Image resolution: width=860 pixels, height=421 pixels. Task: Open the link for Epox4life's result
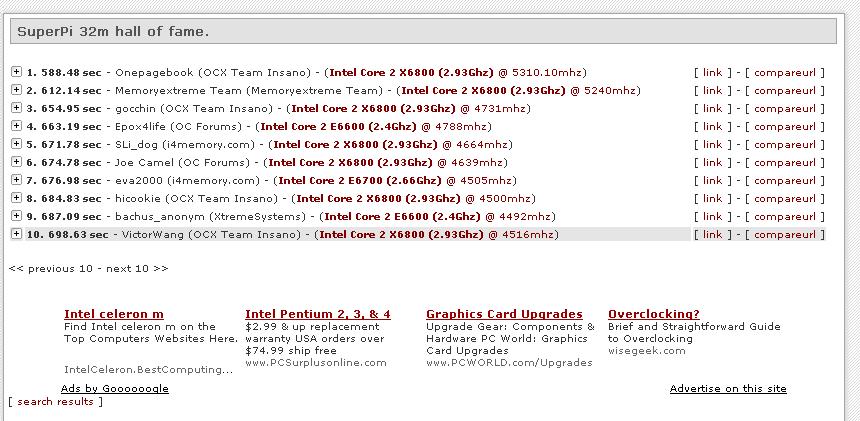(x=712, y=127)
